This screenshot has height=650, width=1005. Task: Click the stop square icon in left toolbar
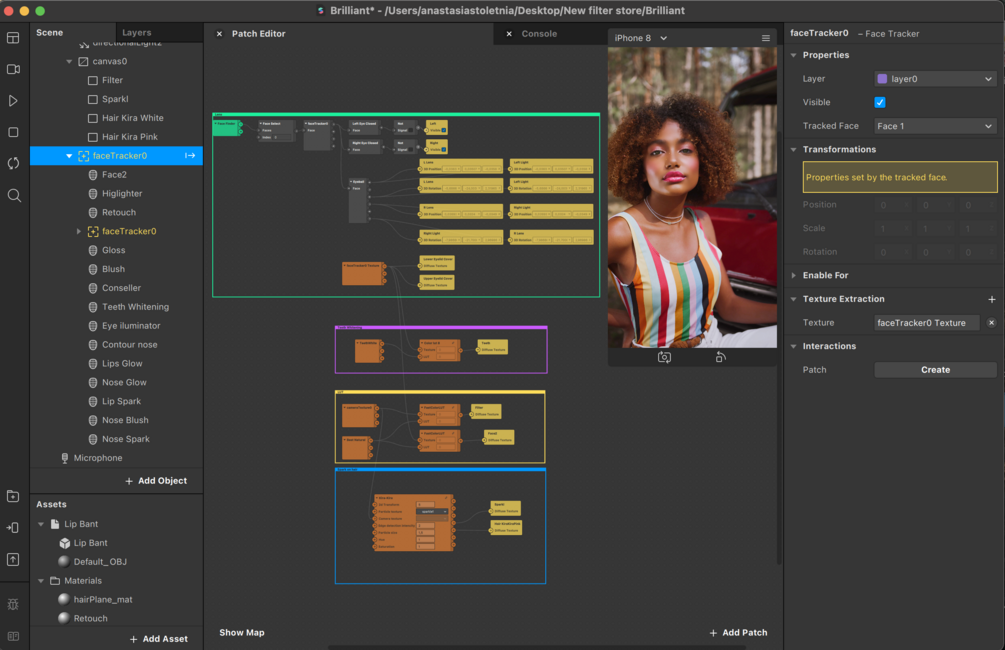click(x=13, y=132)
